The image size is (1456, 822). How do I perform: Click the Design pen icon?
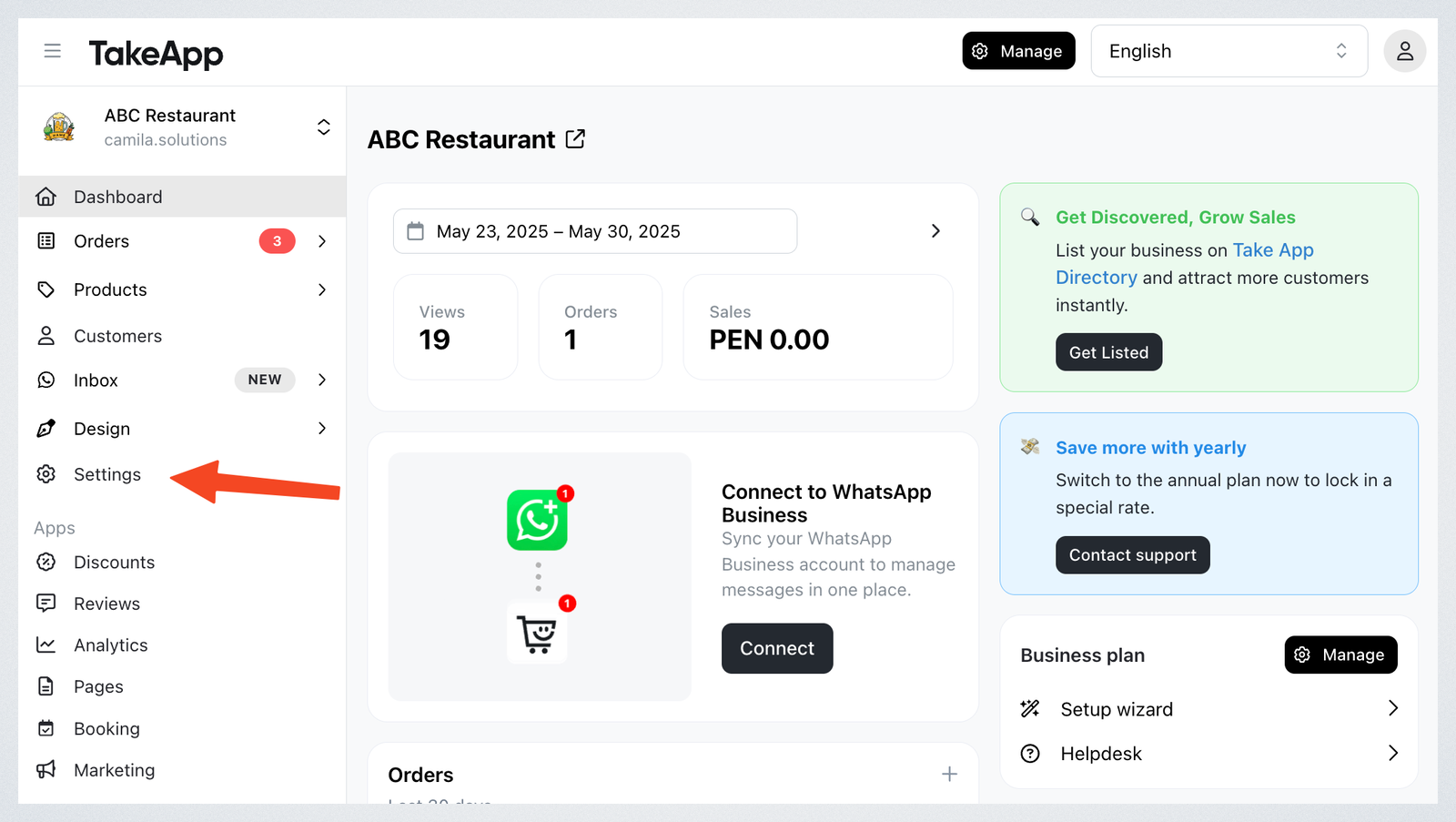tap(46, 429)
